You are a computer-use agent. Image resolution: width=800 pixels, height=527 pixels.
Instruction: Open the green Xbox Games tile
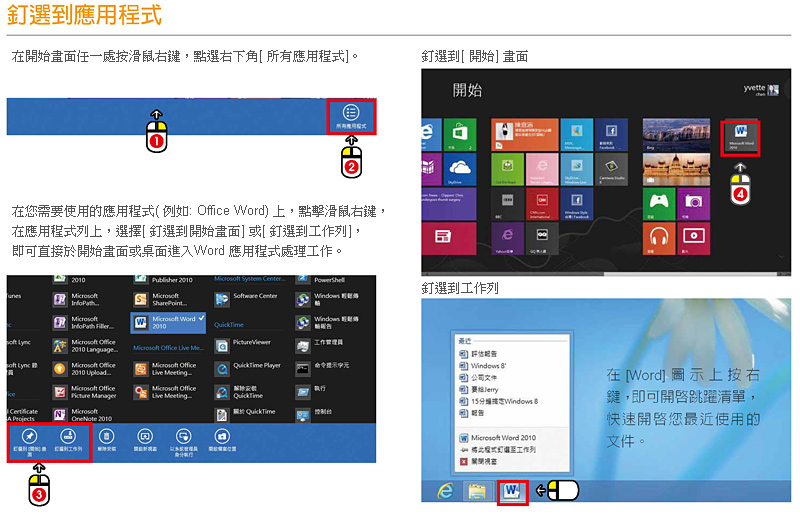pos(659,204)
